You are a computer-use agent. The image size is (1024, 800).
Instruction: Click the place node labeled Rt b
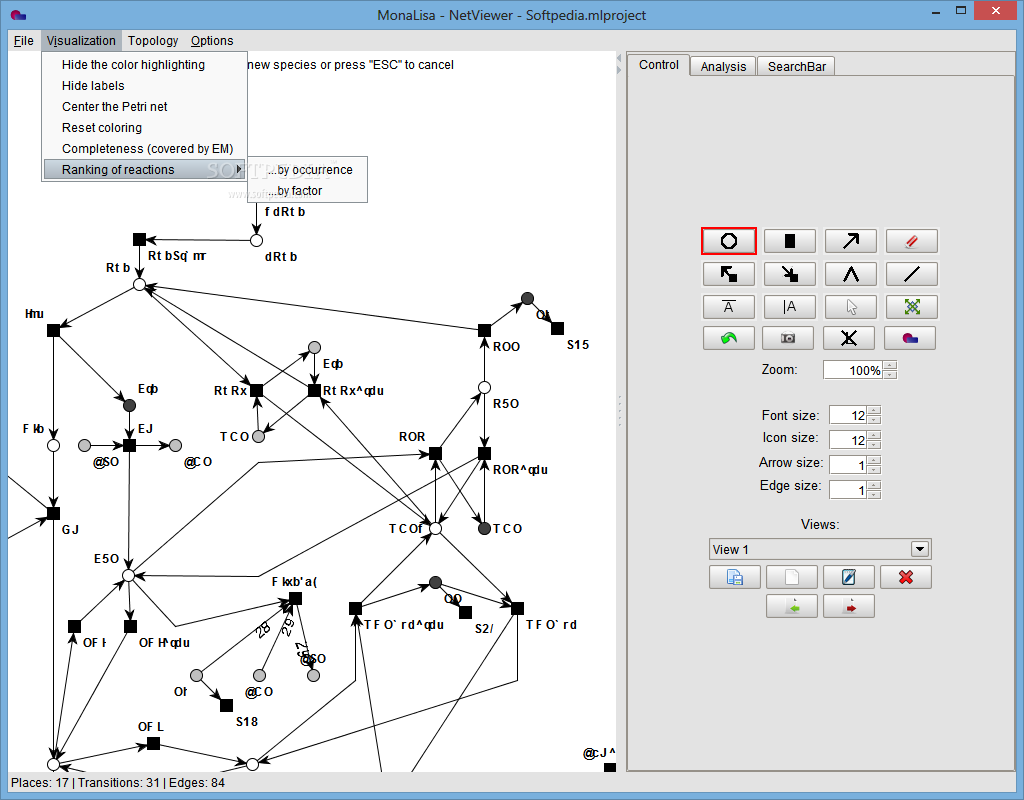[139, 284]
